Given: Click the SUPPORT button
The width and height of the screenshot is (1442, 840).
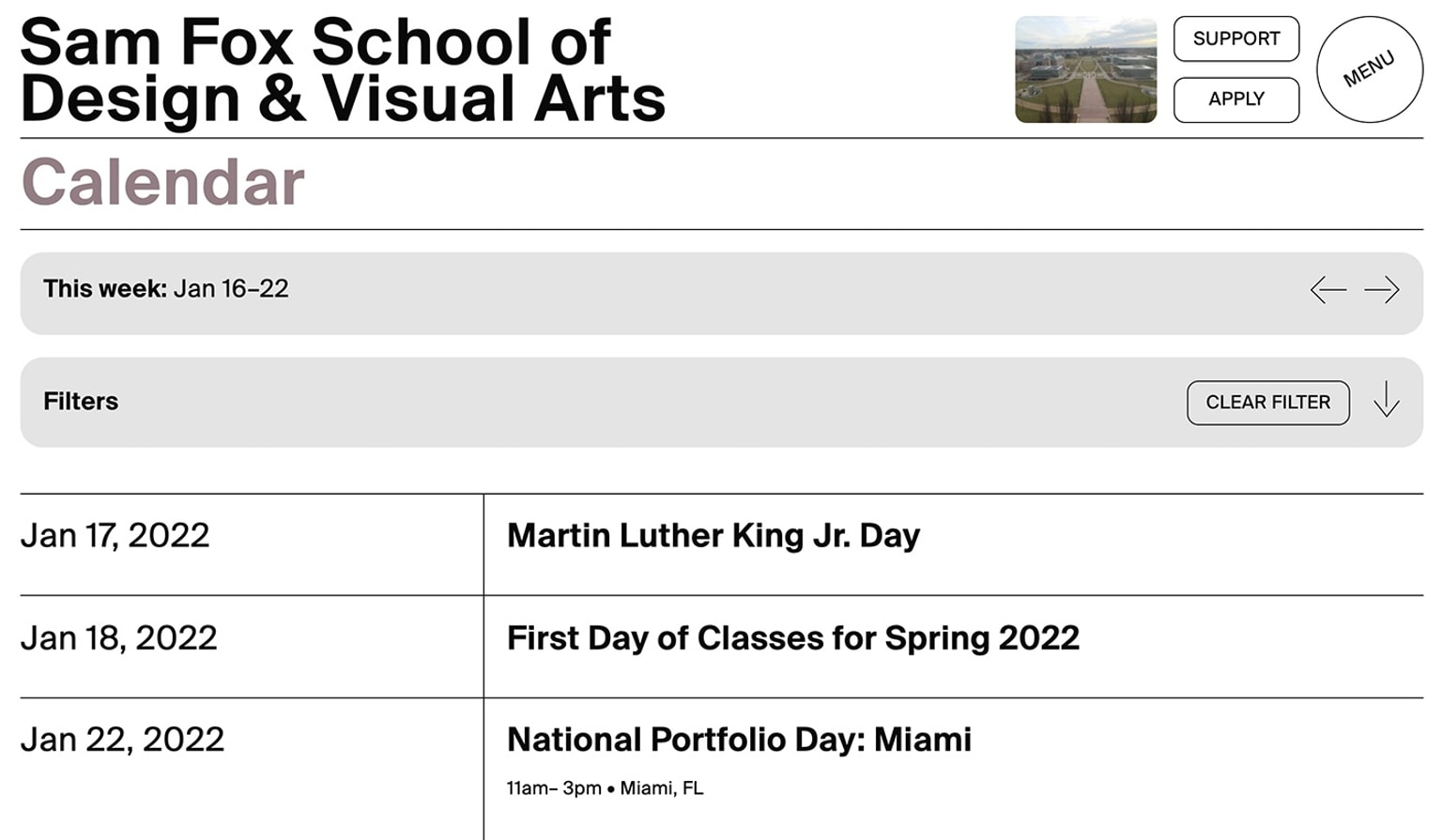Looking at the screenshot, I should (x=1235, y=38).
